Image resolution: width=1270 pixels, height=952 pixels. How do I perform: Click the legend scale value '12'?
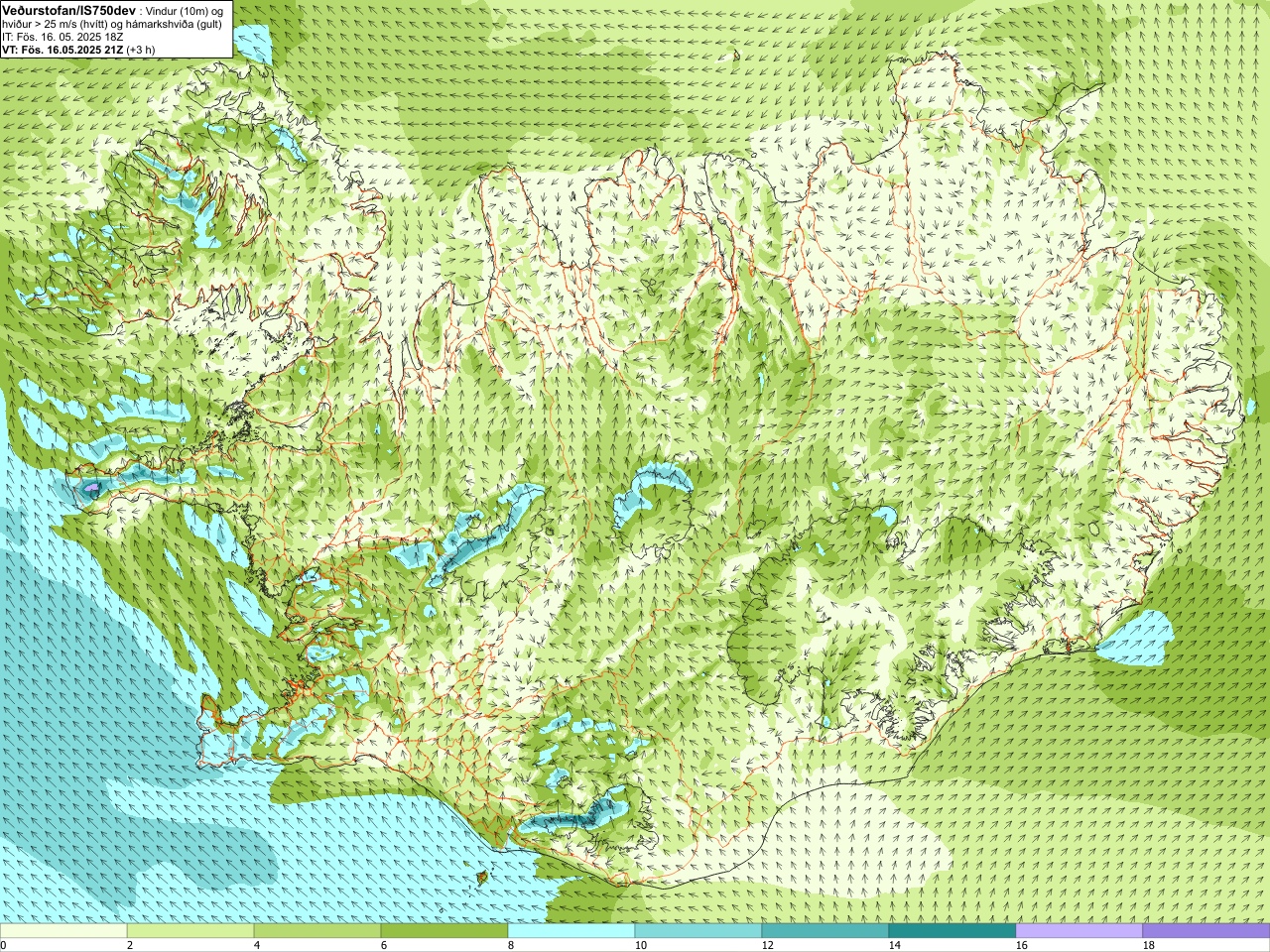767,945
